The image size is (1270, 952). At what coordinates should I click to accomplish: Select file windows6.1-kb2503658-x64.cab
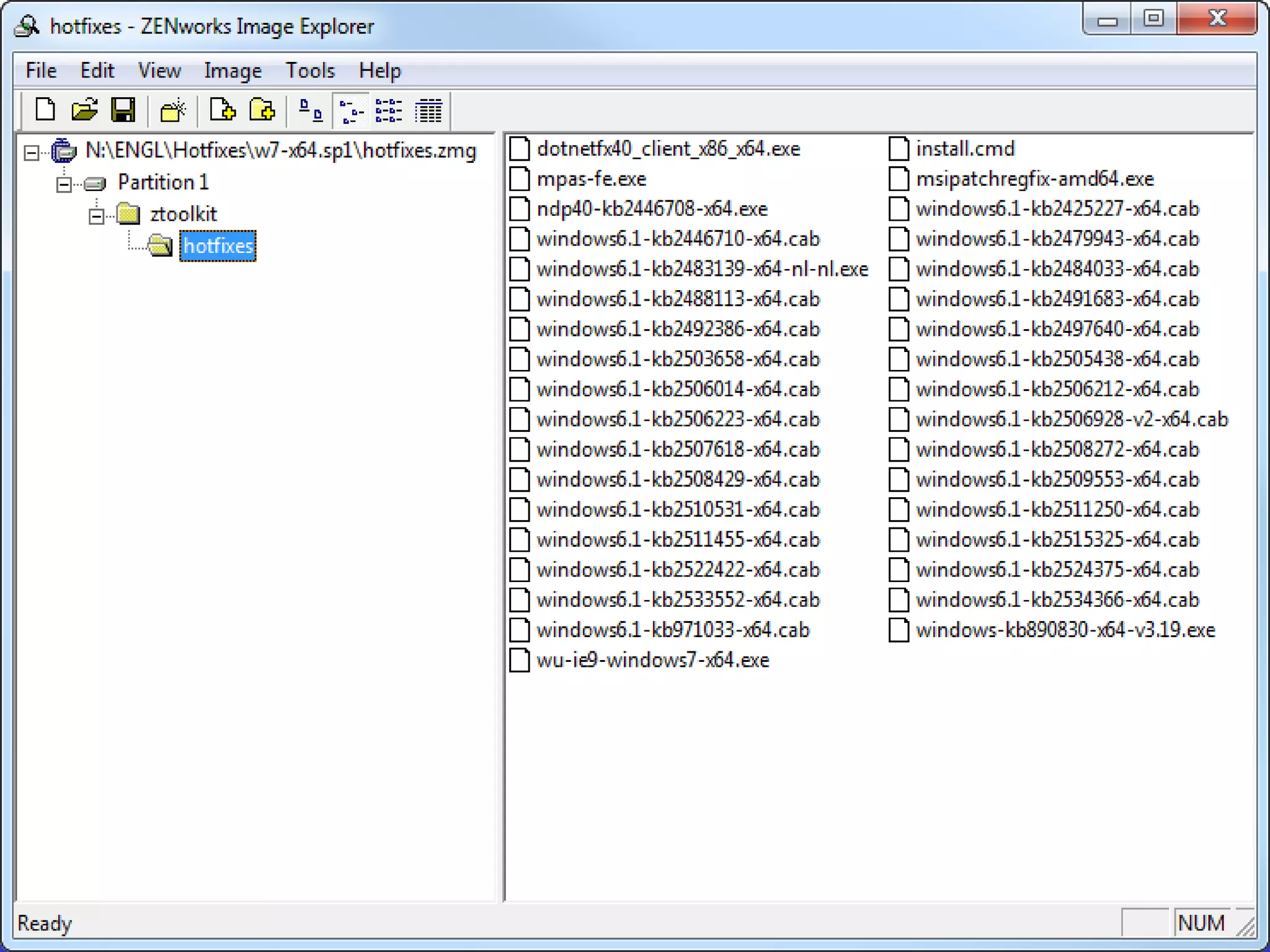tap(678, 359)
